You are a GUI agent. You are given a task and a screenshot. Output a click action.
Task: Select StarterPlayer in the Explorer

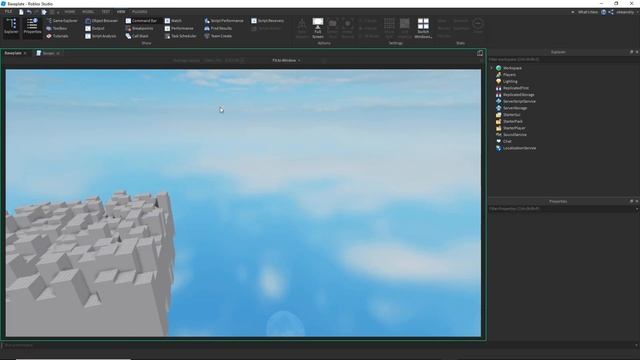(x=514, y=128)
